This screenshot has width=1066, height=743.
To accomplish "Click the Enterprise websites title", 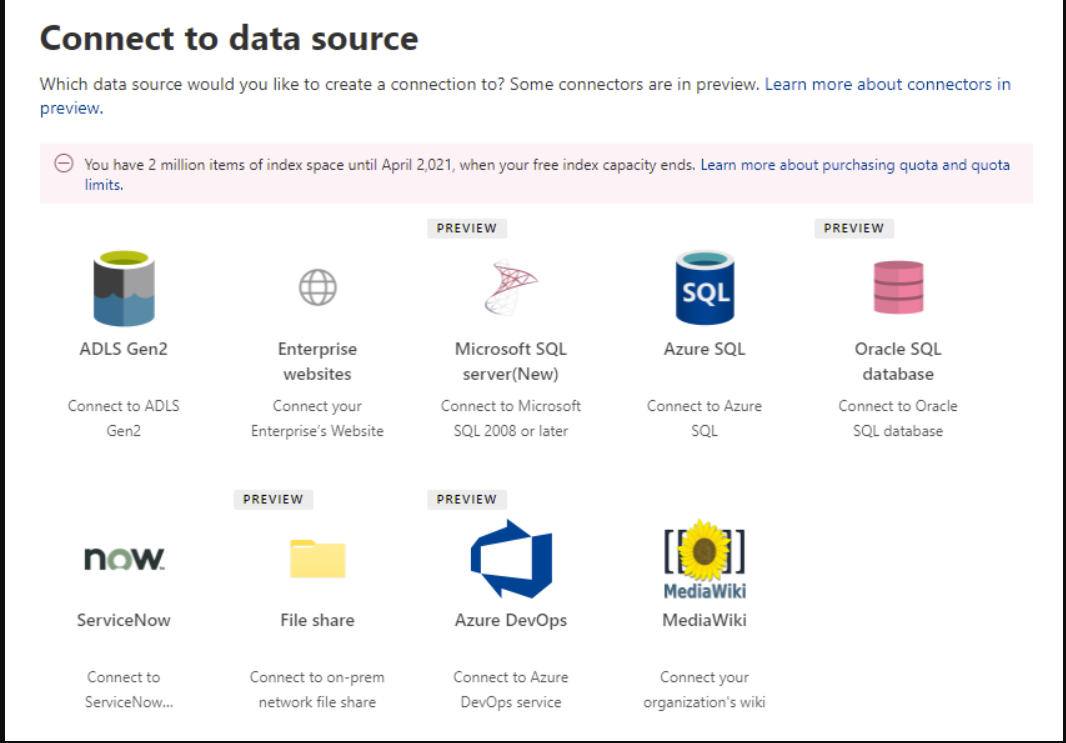I will coord(317,361).
